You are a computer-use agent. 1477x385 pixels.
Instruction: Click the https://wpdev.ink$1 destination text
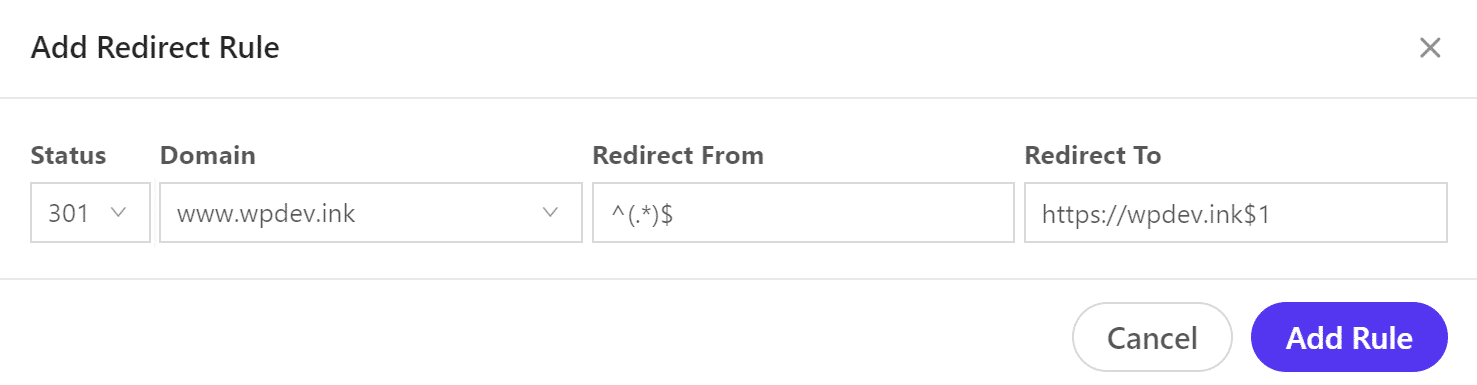(x=1156, y=214)
